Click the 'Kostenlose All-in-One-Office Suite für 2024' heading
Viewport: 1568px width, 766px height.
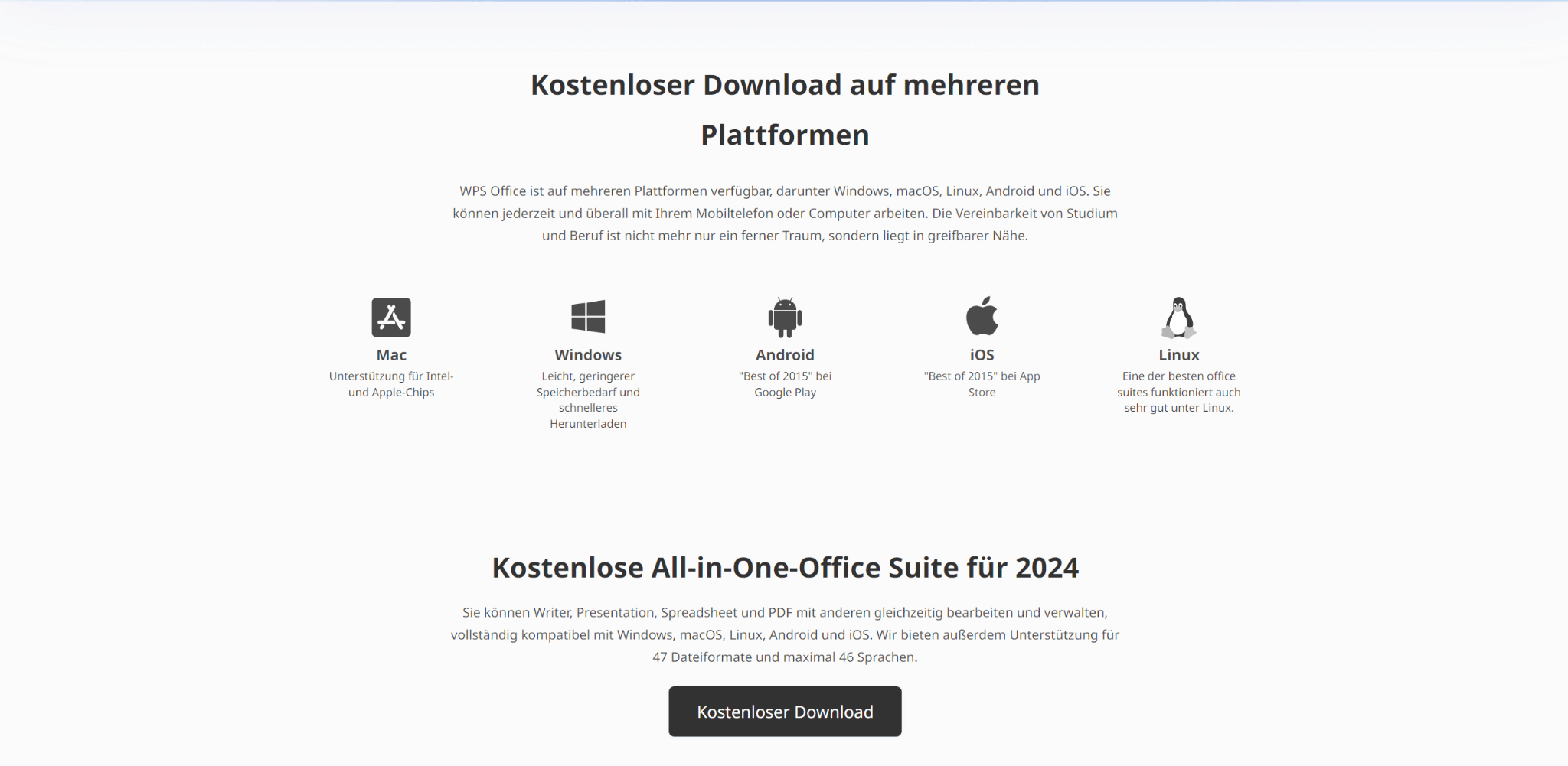(785, 568)
